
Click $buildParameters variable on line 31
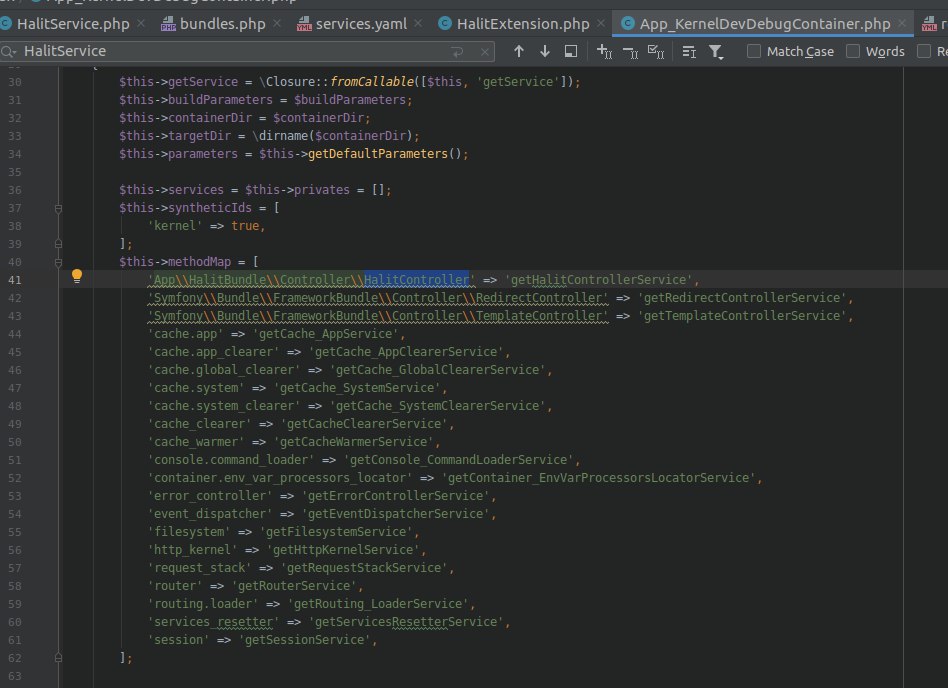pos(350,100)
